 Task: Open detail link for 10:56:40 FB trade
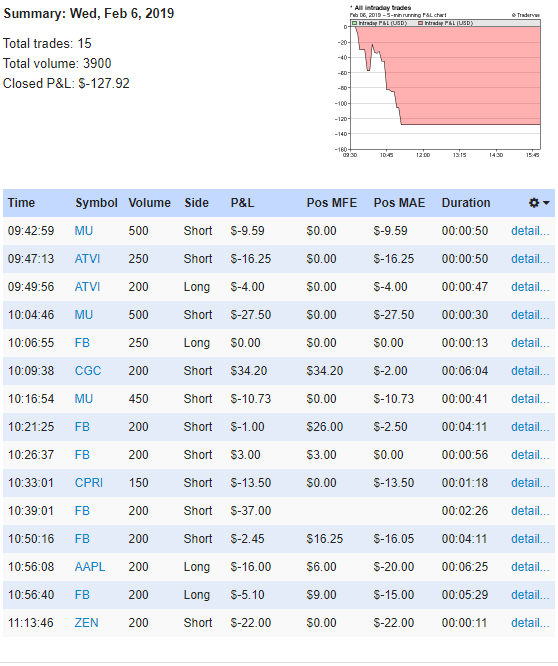[530, 595]
